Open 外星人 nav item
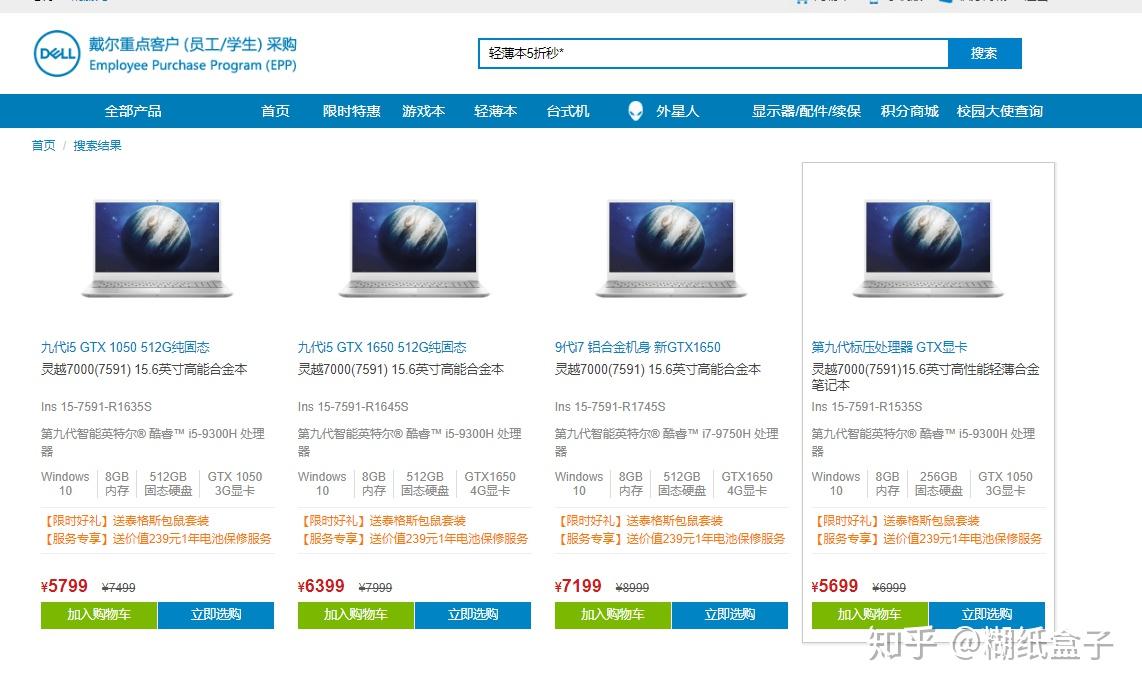Image resolution: width=1142 pixels, height=690 pixels. pyautogui.click(x=677, y=111)
